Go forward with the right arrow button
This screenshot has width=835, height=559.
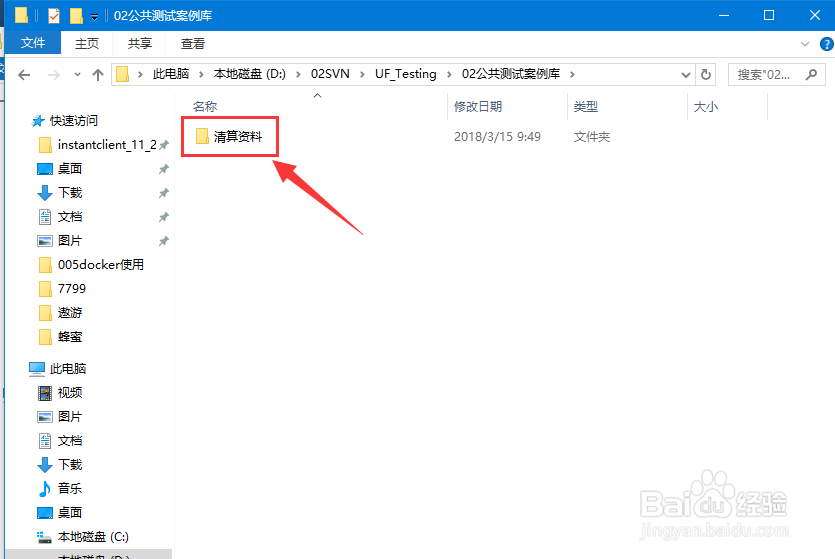53,75
